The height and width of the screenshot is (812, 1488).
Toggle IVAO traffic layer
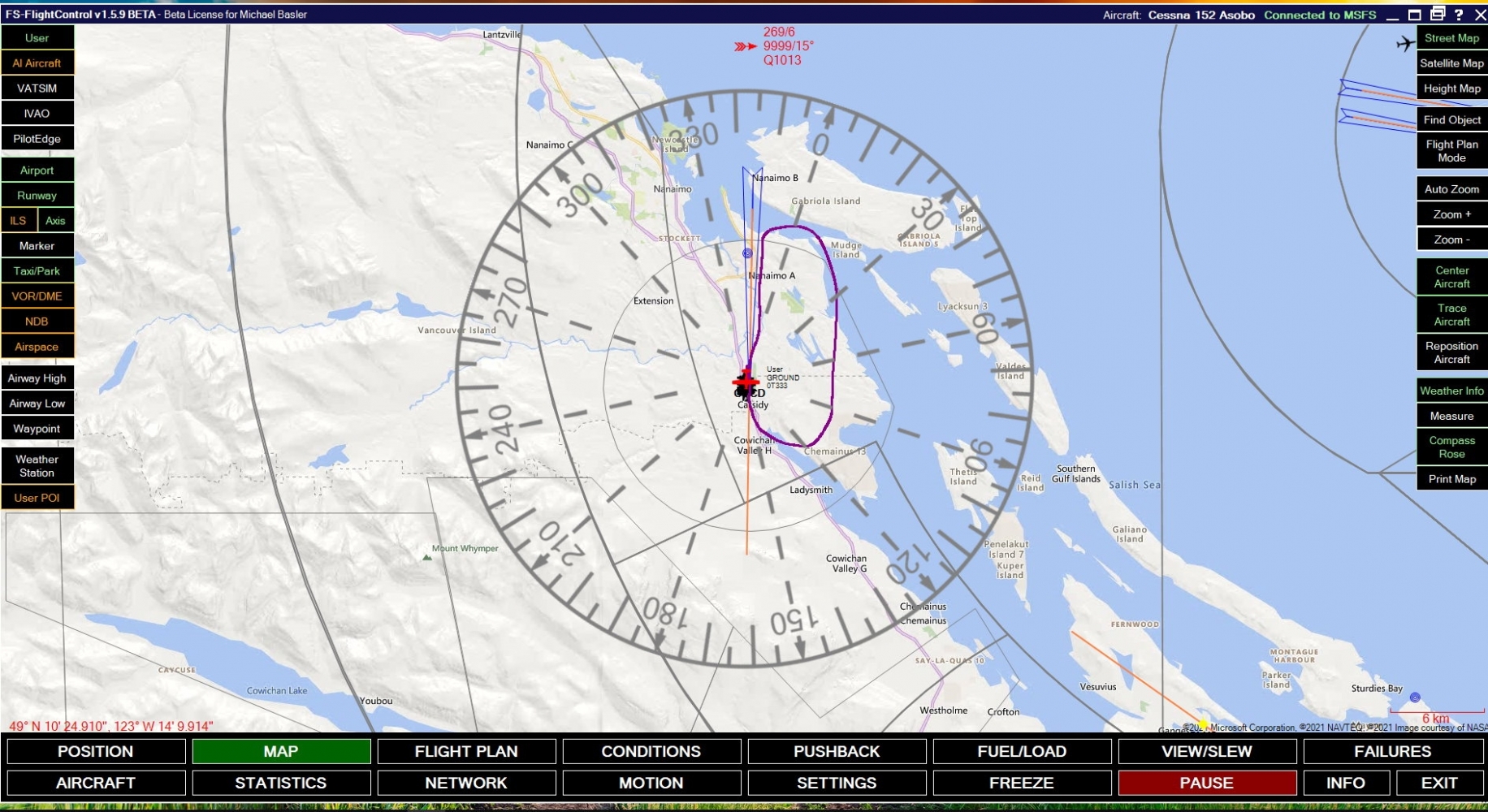click(x=37, y=114)
